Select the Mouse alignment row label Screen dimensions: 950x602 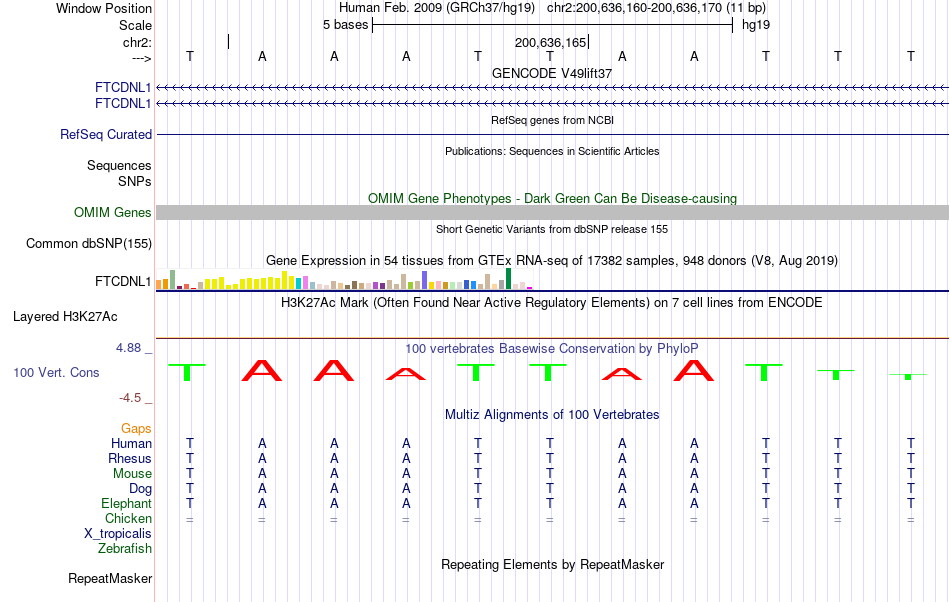[x=132, y=474]
